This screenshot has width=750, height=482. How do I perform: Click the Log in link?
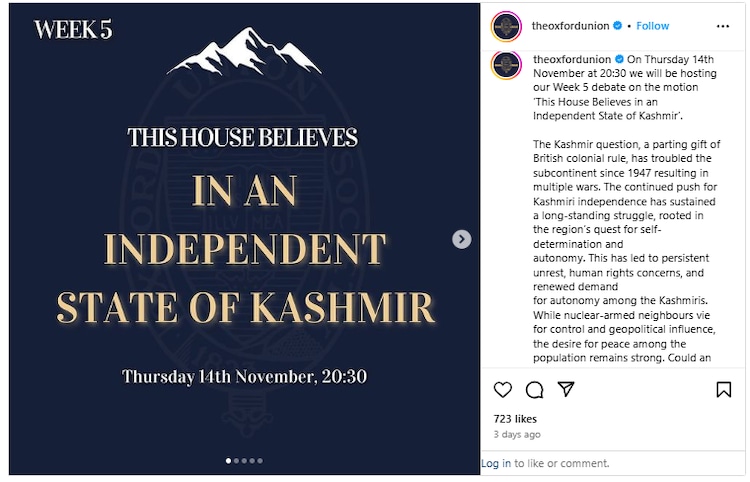click(x=496, y=463)
